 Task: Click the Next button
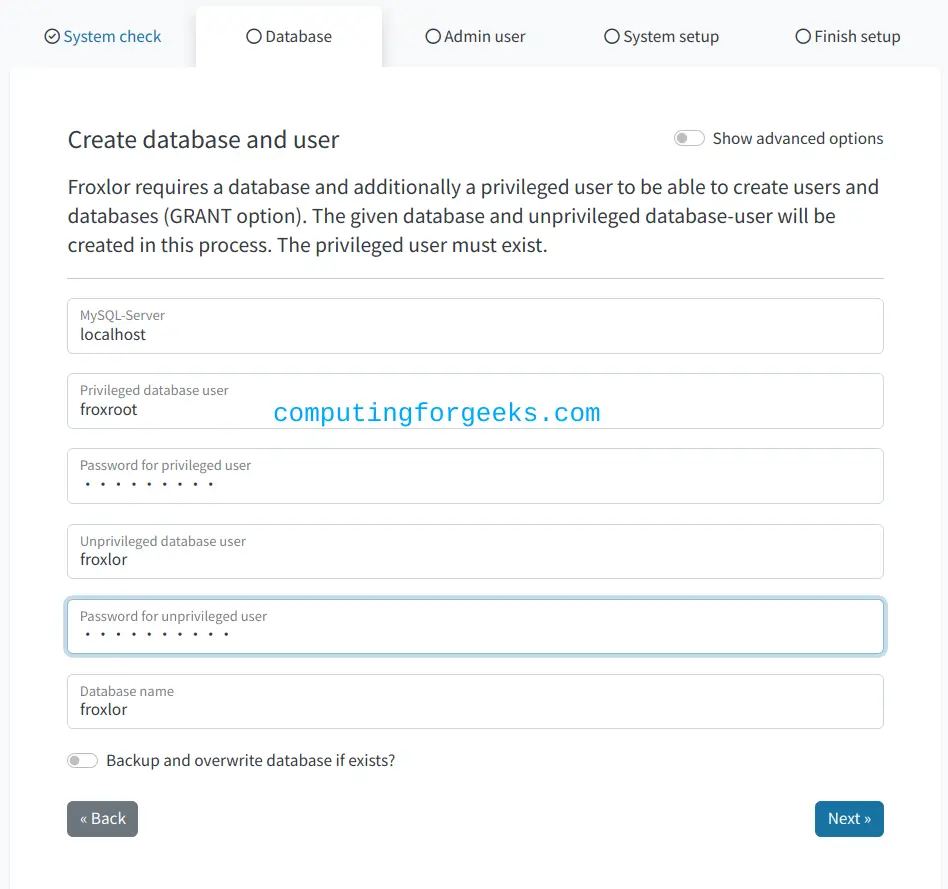point(849,819)
